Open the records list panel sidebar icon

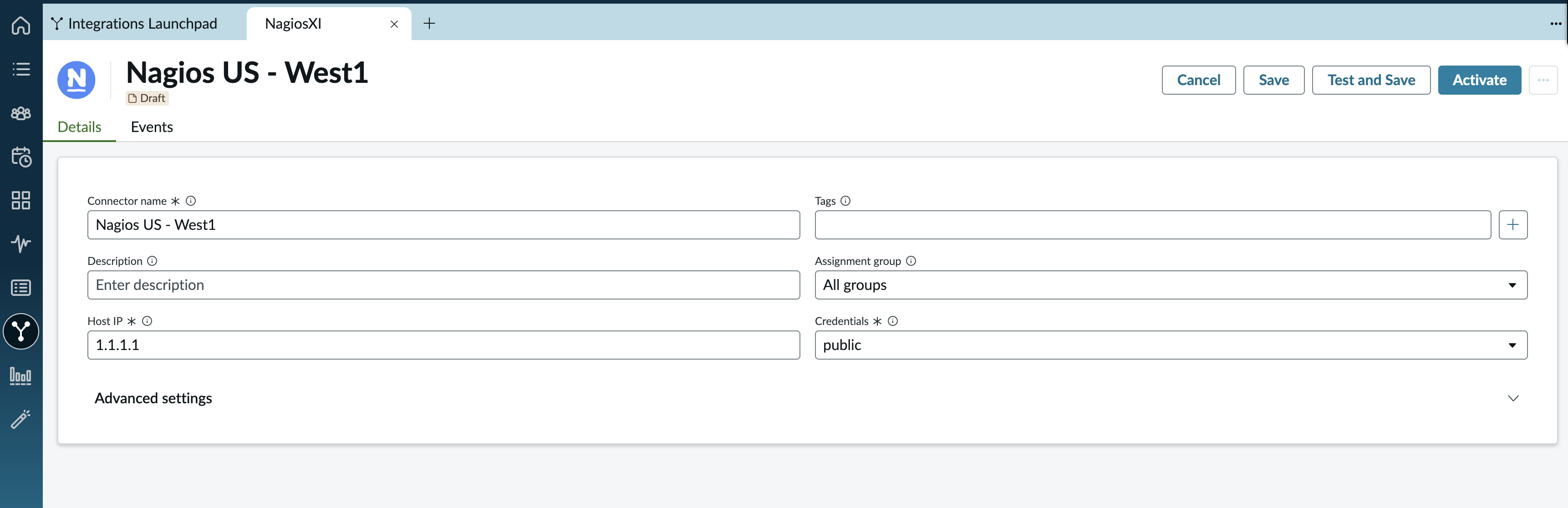(20, 287)
